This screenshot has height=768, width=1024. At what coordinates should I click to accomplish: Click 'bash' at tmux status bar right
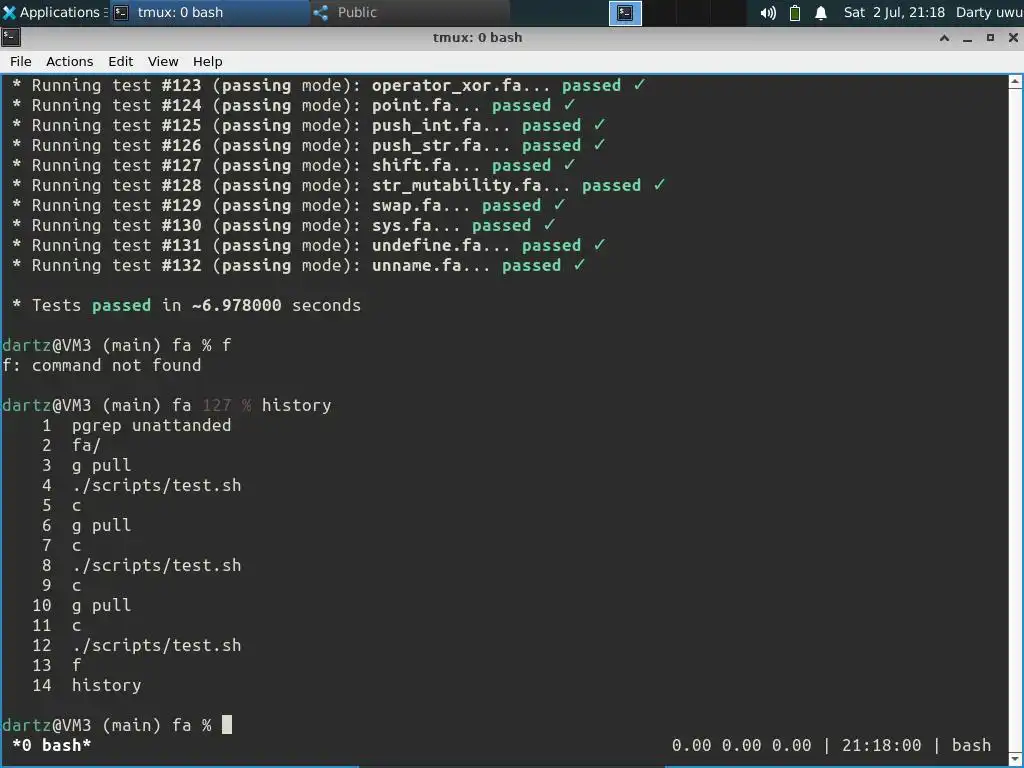[x=971, y=745]
